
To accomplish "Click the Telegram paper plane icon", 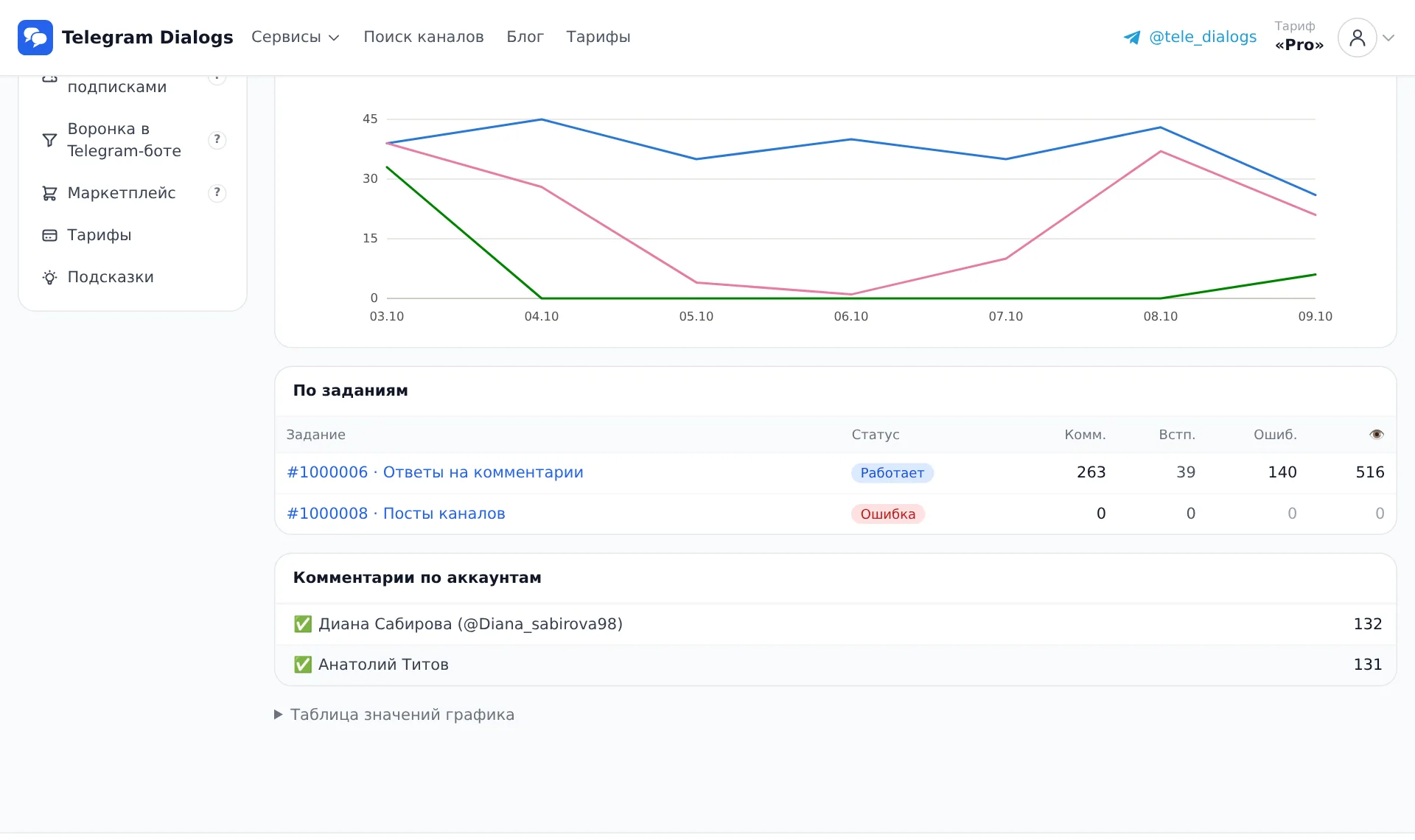I will point(1132,38).
